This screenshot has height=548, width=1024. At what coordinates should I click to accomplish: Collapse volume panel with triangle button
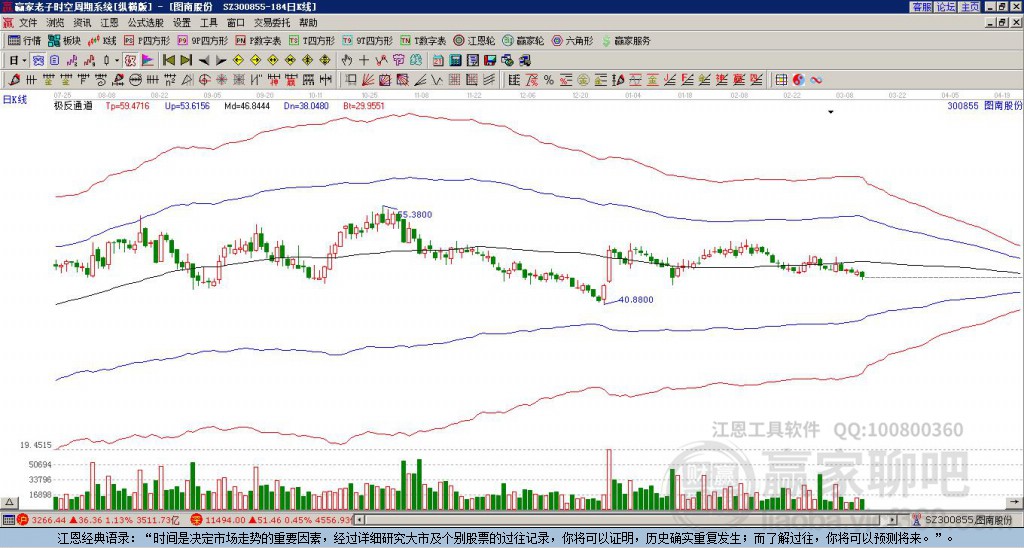pos(9,502)
